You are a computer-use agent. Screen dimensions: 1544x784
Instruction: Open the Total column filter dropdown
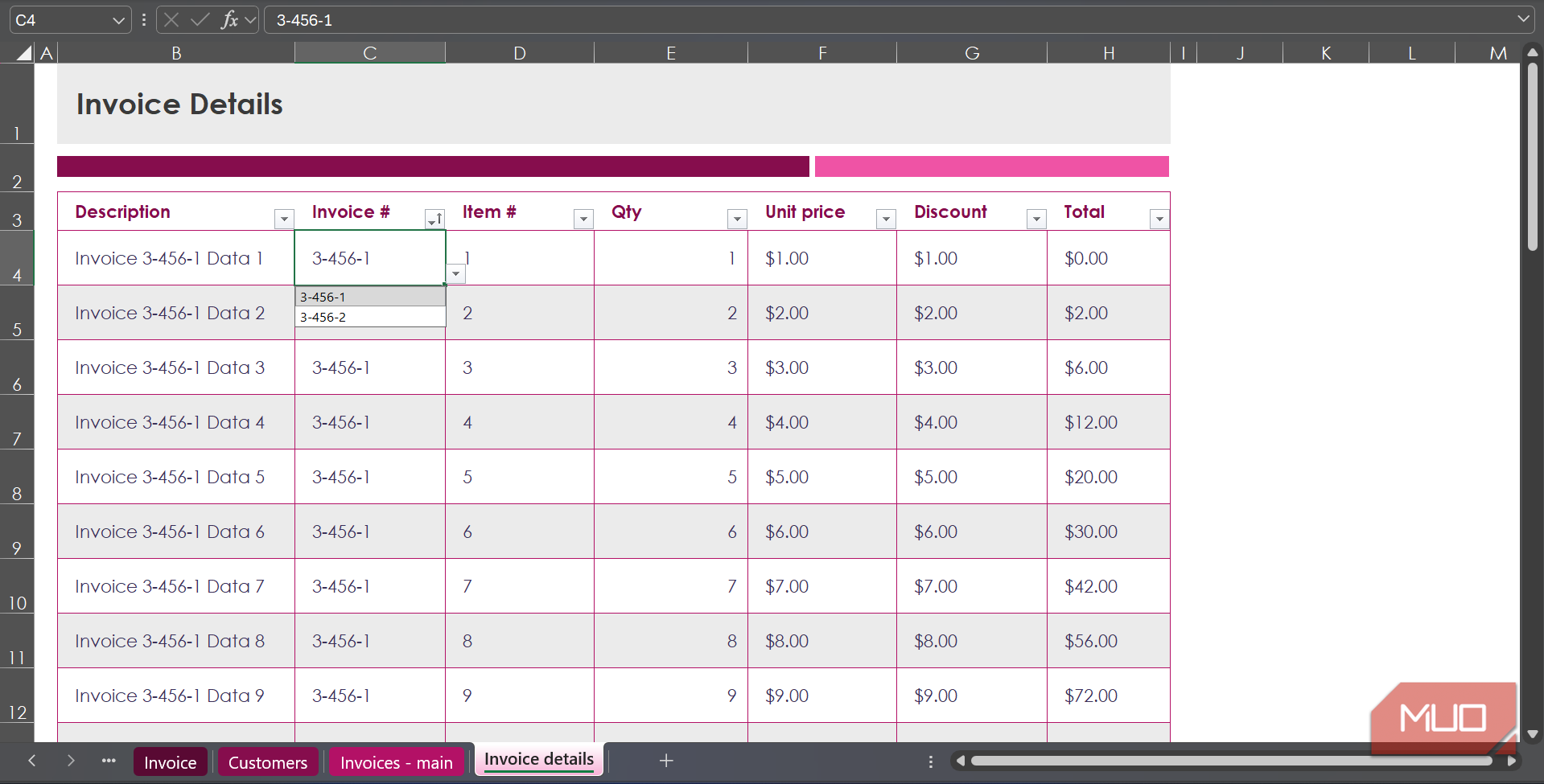tap(1159, 219)
